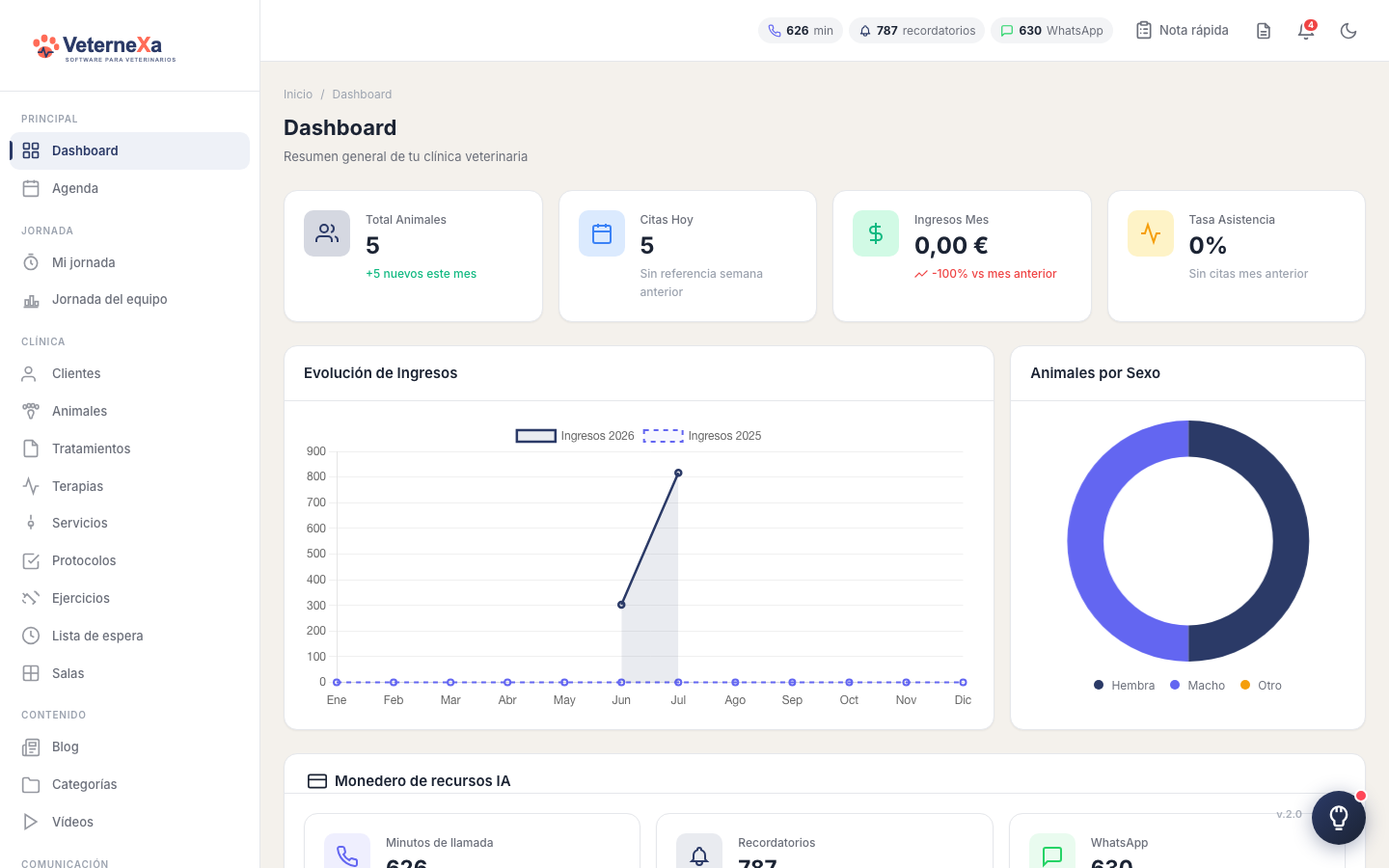Click the Salas grid icon
1389x868 pixels.
tap(31, 673)
